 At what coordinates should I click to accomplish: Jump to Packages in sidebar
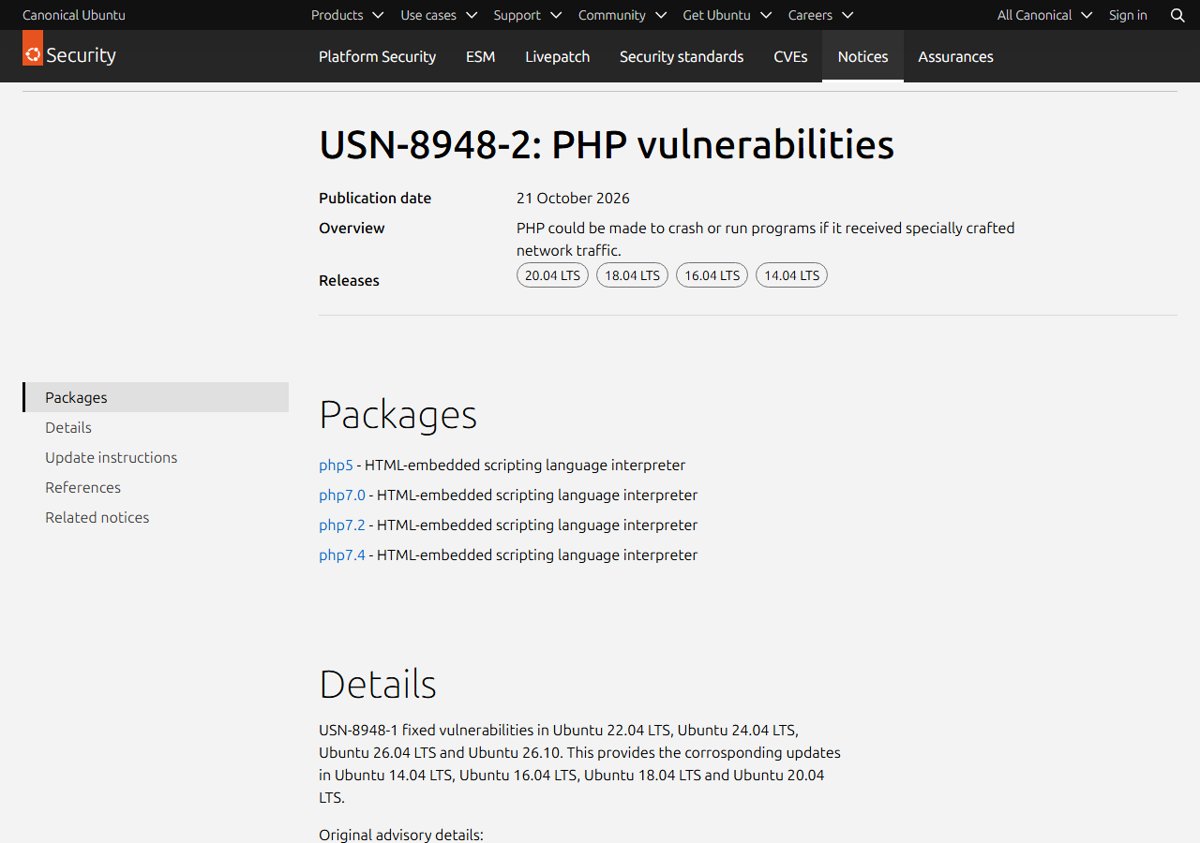point(156,397)
